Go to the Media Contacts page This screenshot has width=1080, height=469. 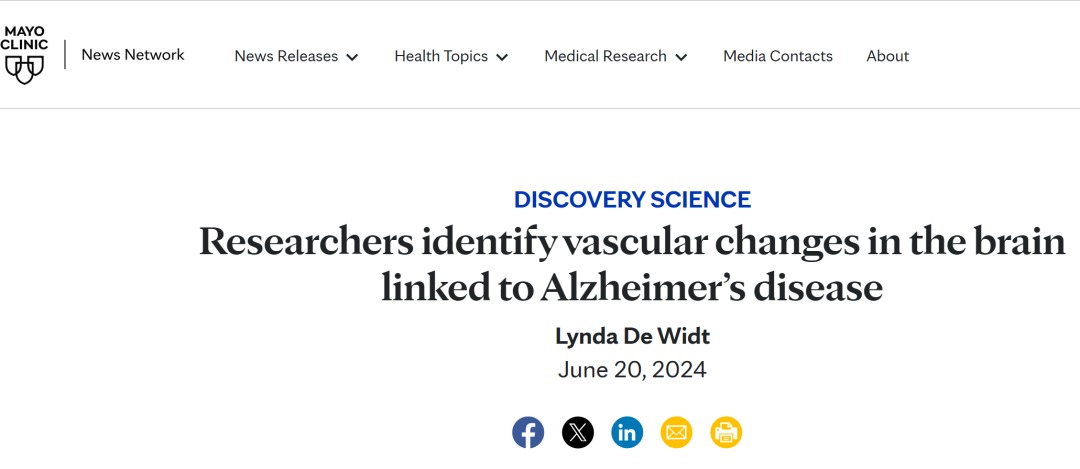(778, 56)
